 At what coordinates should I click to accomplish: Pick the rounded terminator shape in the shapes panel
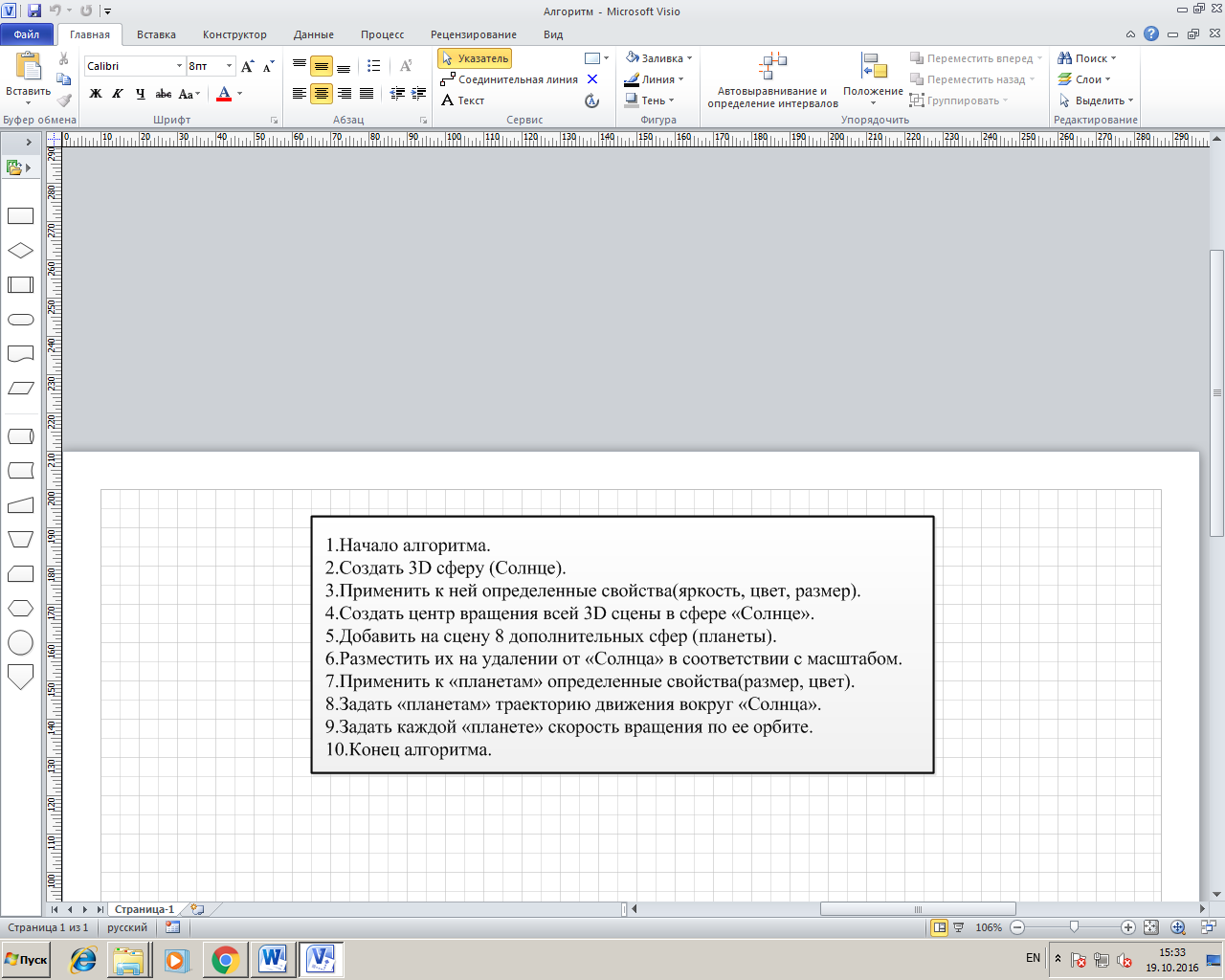(21, 320)
